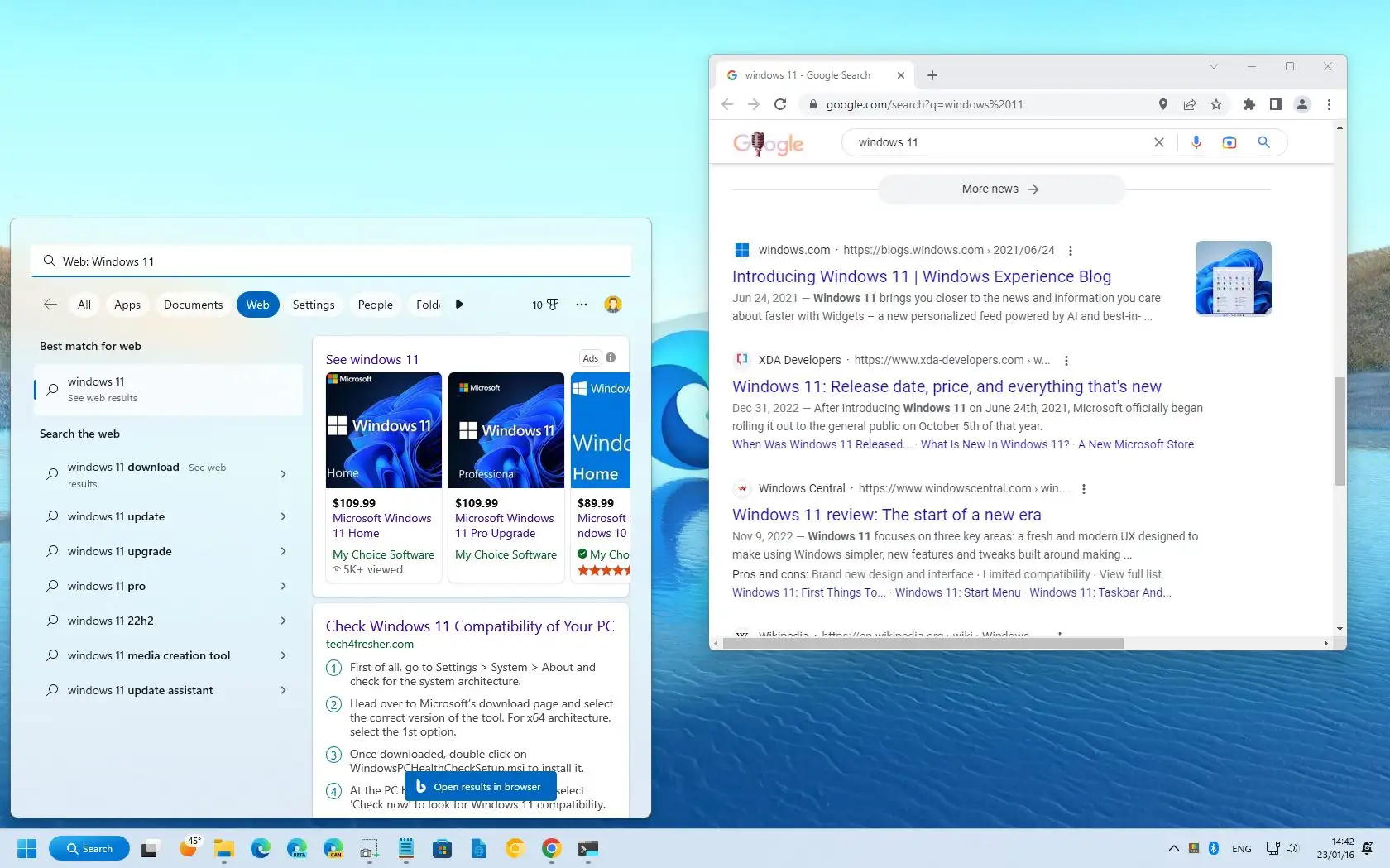Click the Open results in browser button
The width and height of the screenshot is (1390, 868).
point(480,786)
